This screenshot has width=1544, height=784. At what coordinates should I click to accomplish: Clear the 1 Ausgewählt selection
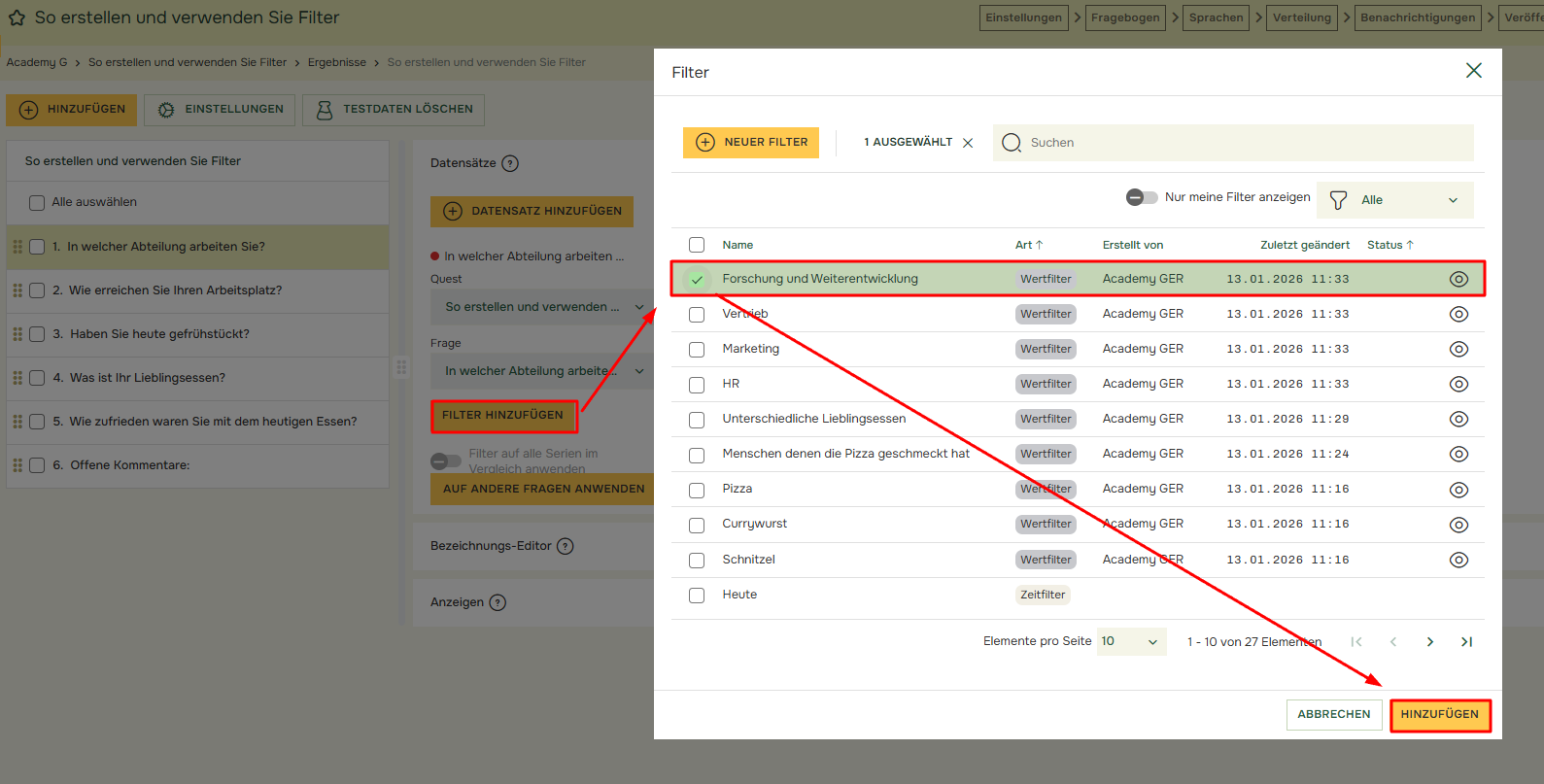click(968, 143)
